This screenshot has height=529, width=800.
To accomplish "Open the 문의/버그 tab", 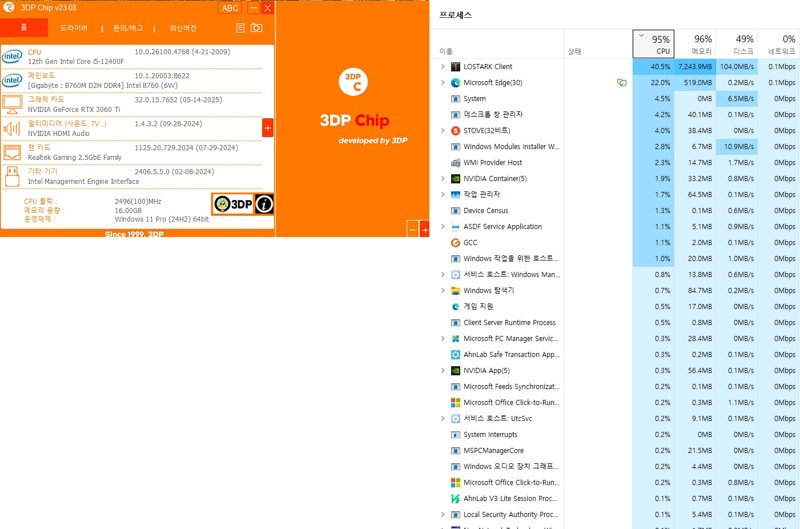I will tap(128, 28).
